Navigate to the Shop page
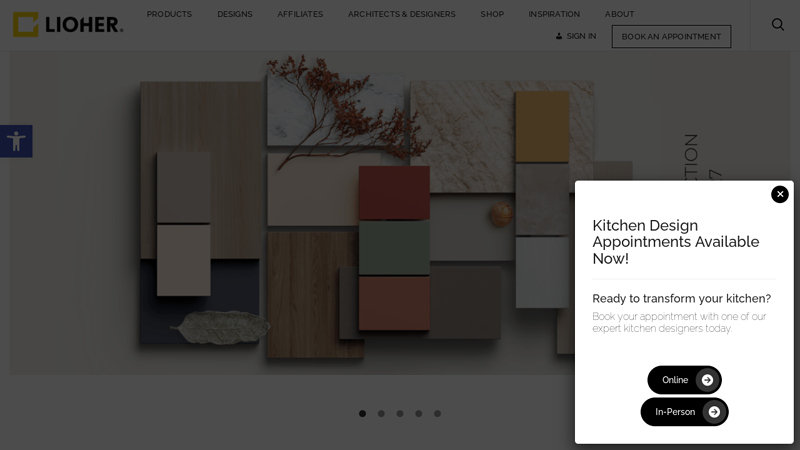This screenshot has width=800, height=450. [492, 14]
